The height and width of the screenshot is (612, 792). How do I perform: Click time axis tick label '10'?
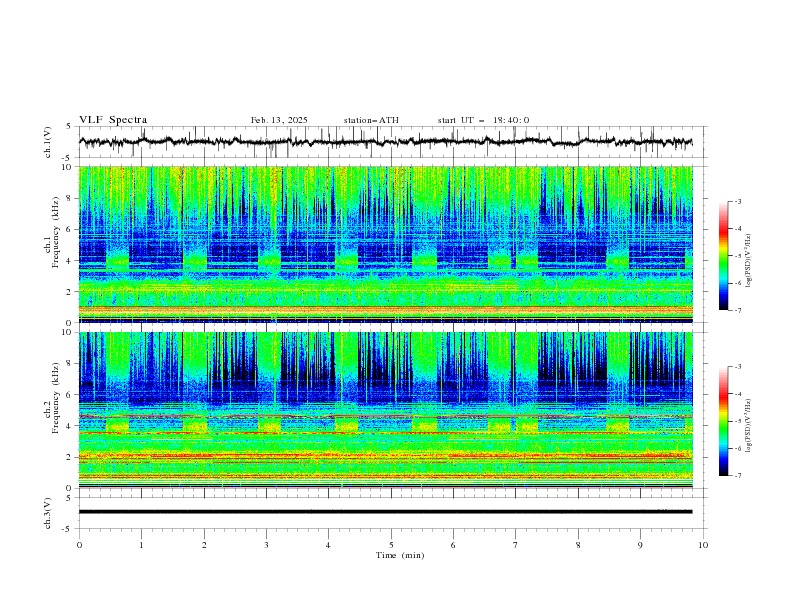tap(703, 545)
